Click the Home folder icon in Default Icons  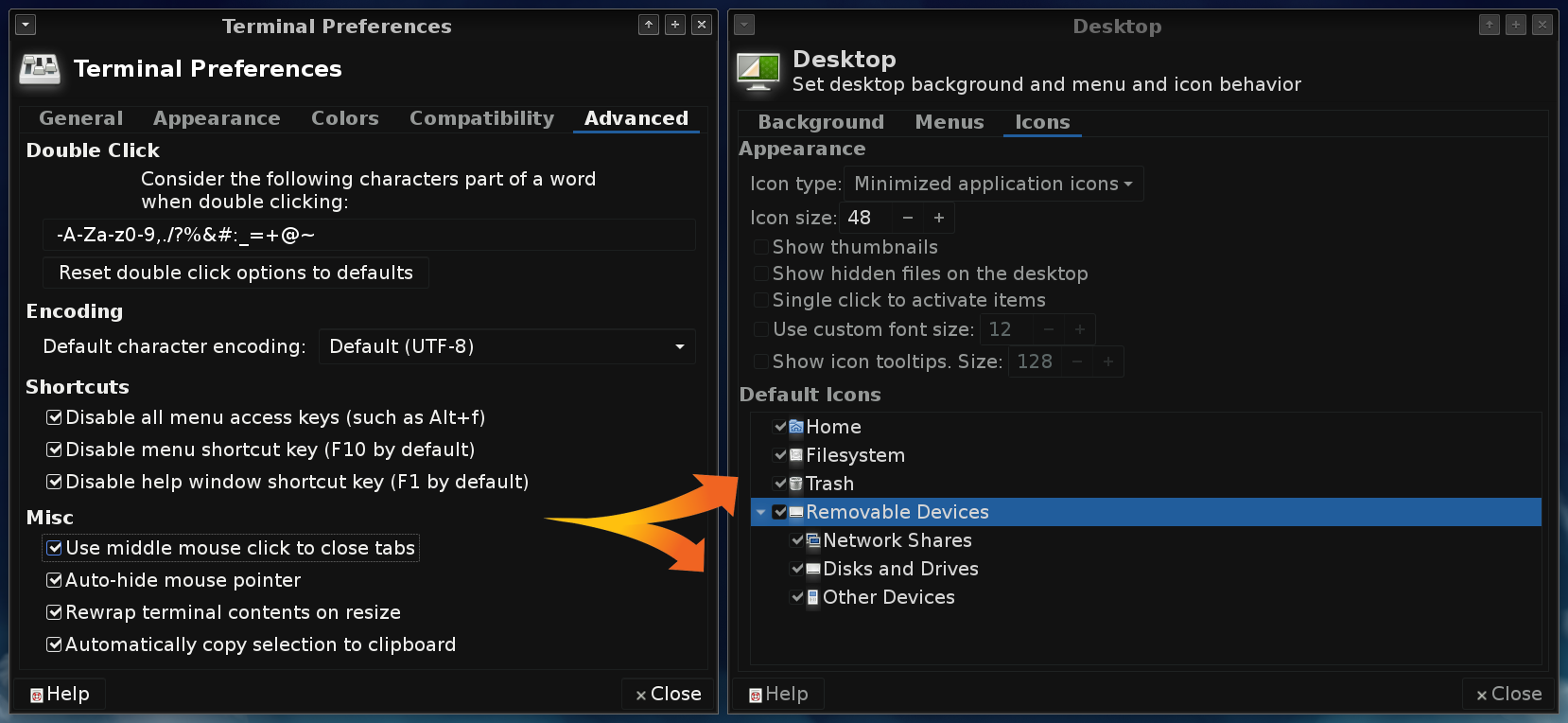(796, 427)
